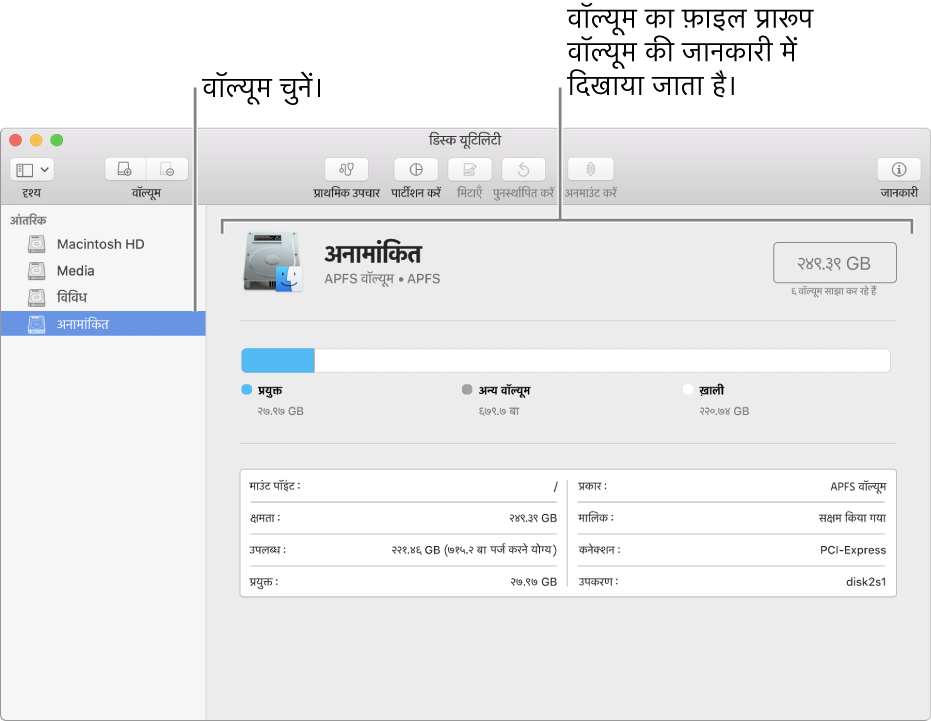Click the gray अन्य वॉल्यूम legend dot
931x721 pixels.
tap(467, 390)
